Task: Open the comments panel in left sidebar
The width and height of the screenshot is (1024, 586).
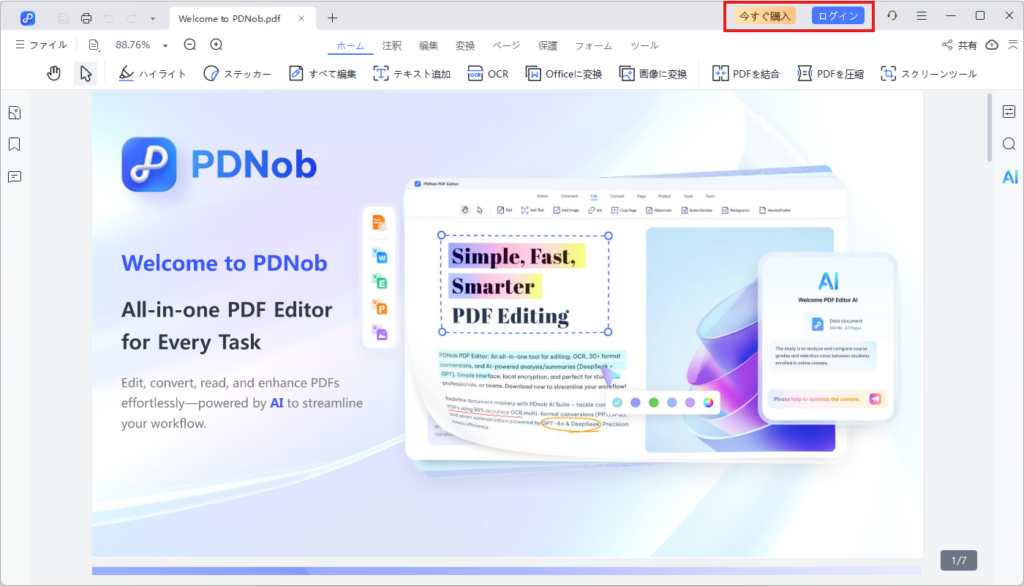Action: (x=14, y=177)
